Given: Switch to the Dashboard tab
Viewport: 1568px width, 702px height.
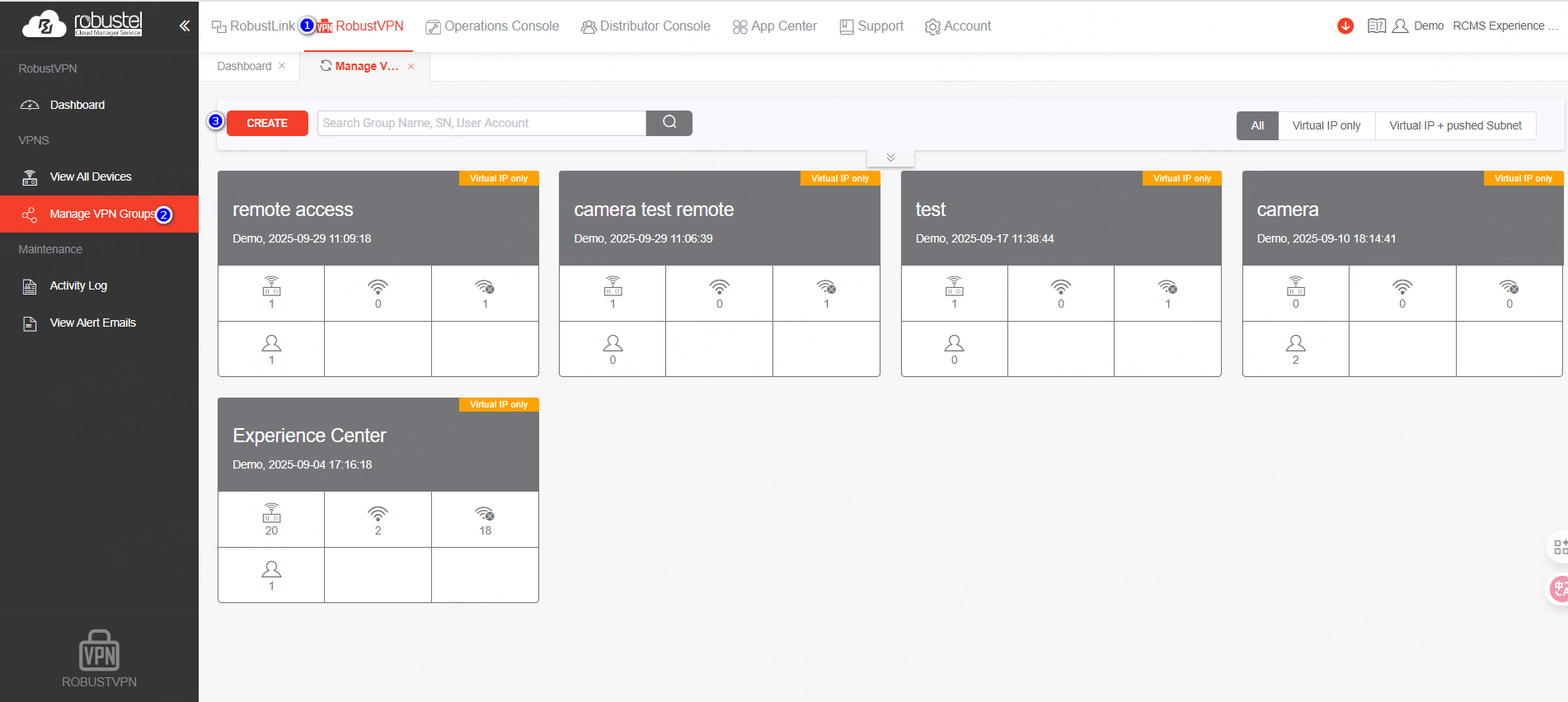Looking at the screenshot, I should pyautogui.click(x=244, y=66).
